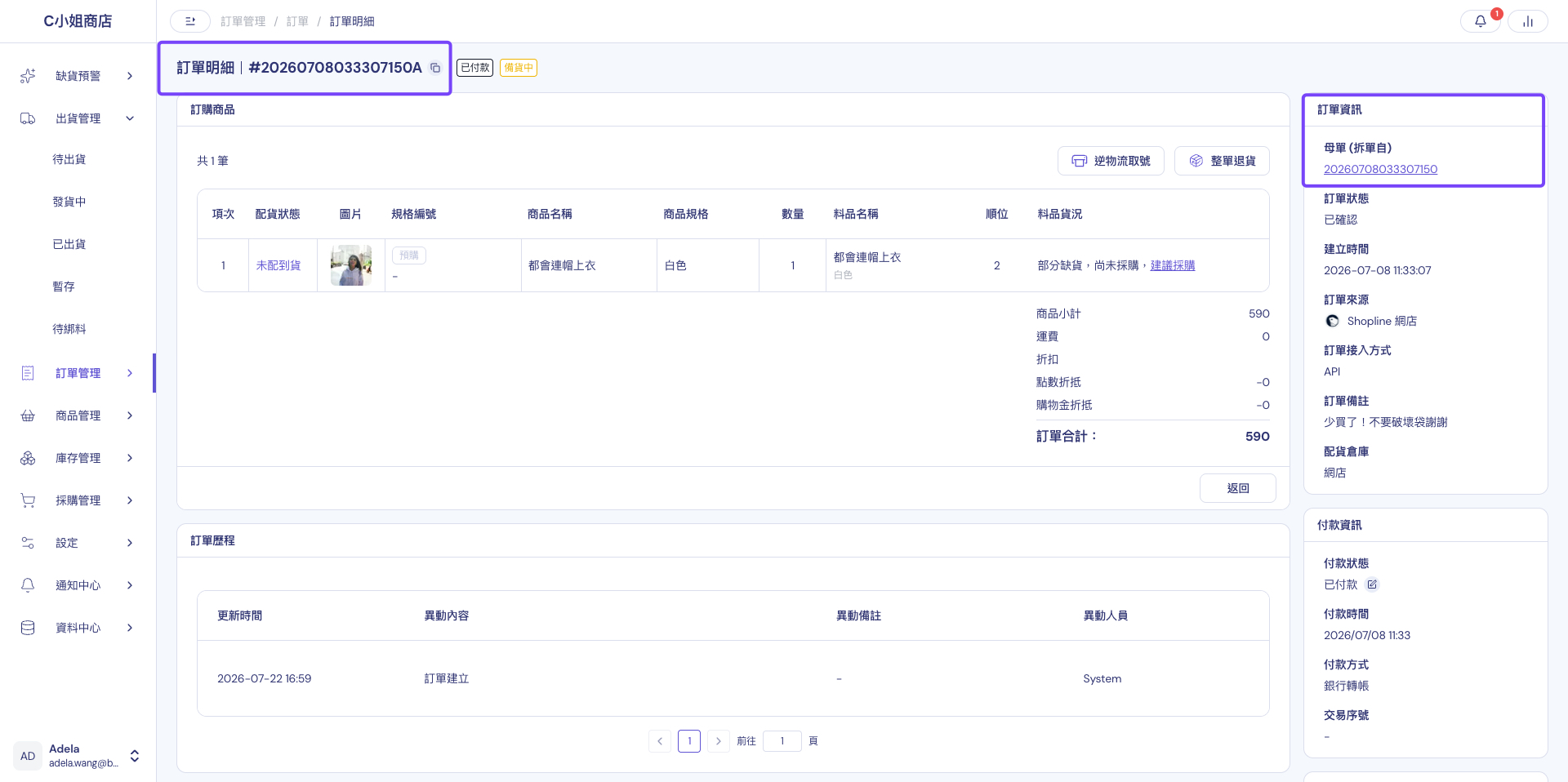Go to the previous history page arrow
Viewport: 1568px width, 782px height.
pos(660,741)
